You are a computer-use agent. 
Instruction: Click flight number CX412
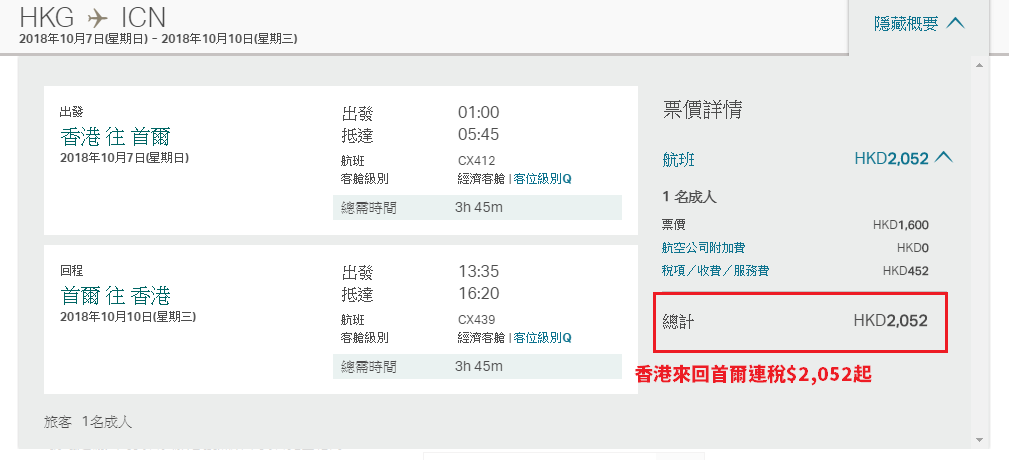[x=476, y=161]
